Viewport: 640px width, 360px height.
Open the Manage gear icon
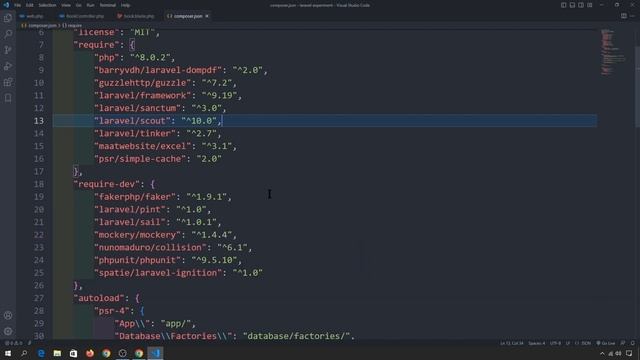[x=8, y=331]
